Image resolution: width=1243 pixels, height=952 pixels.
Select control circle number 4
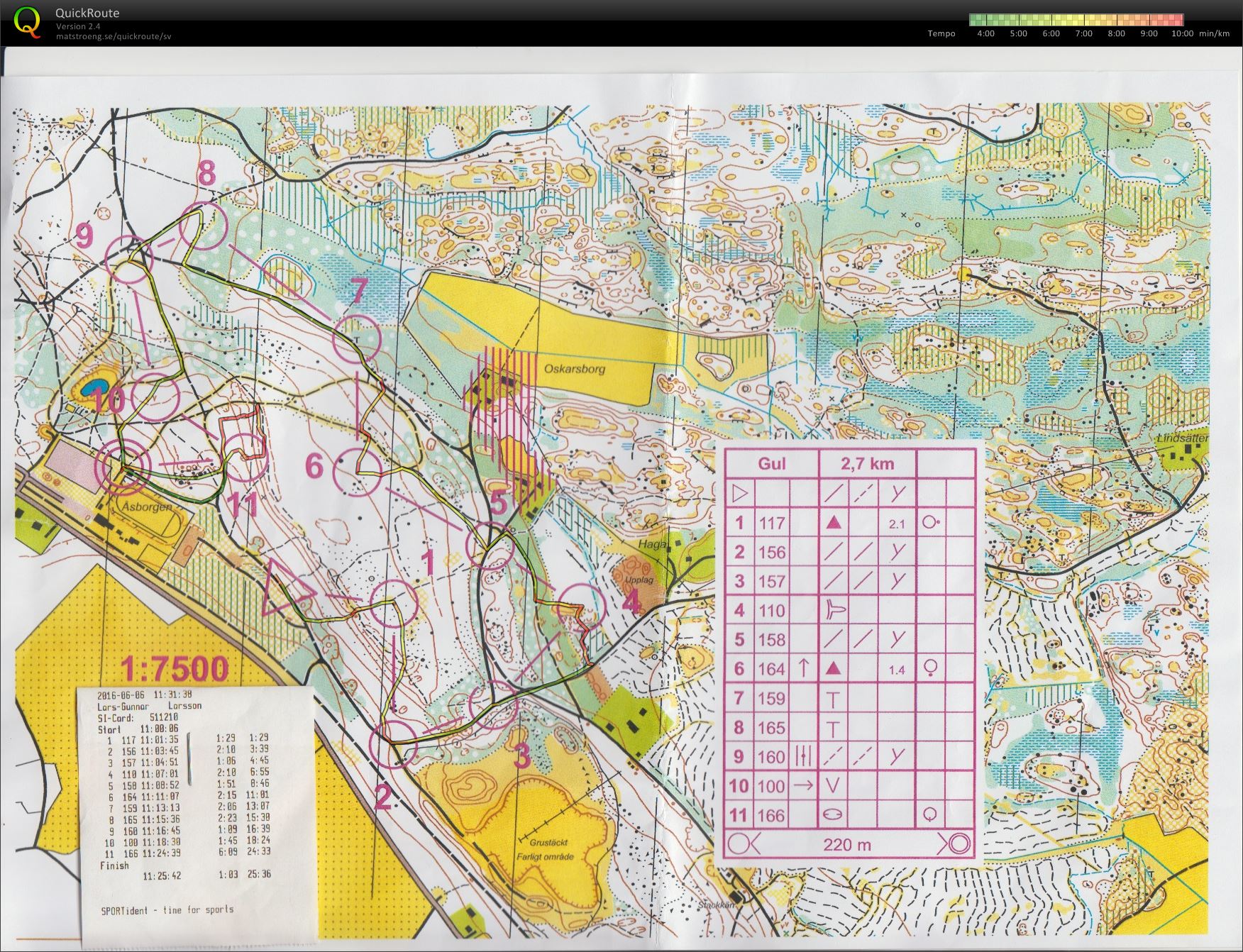pyautogui.click(x=582, y=607)
